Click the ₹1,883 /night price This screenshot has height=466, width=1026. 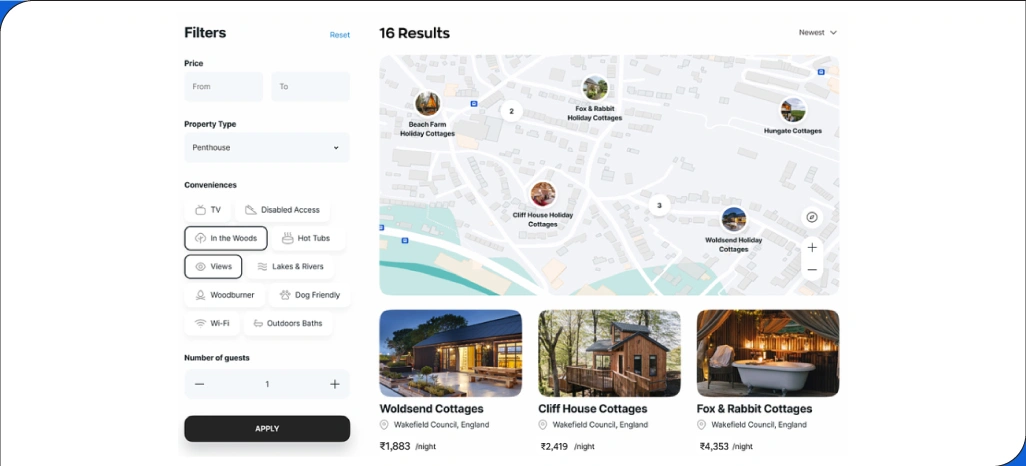coord(408,446)
